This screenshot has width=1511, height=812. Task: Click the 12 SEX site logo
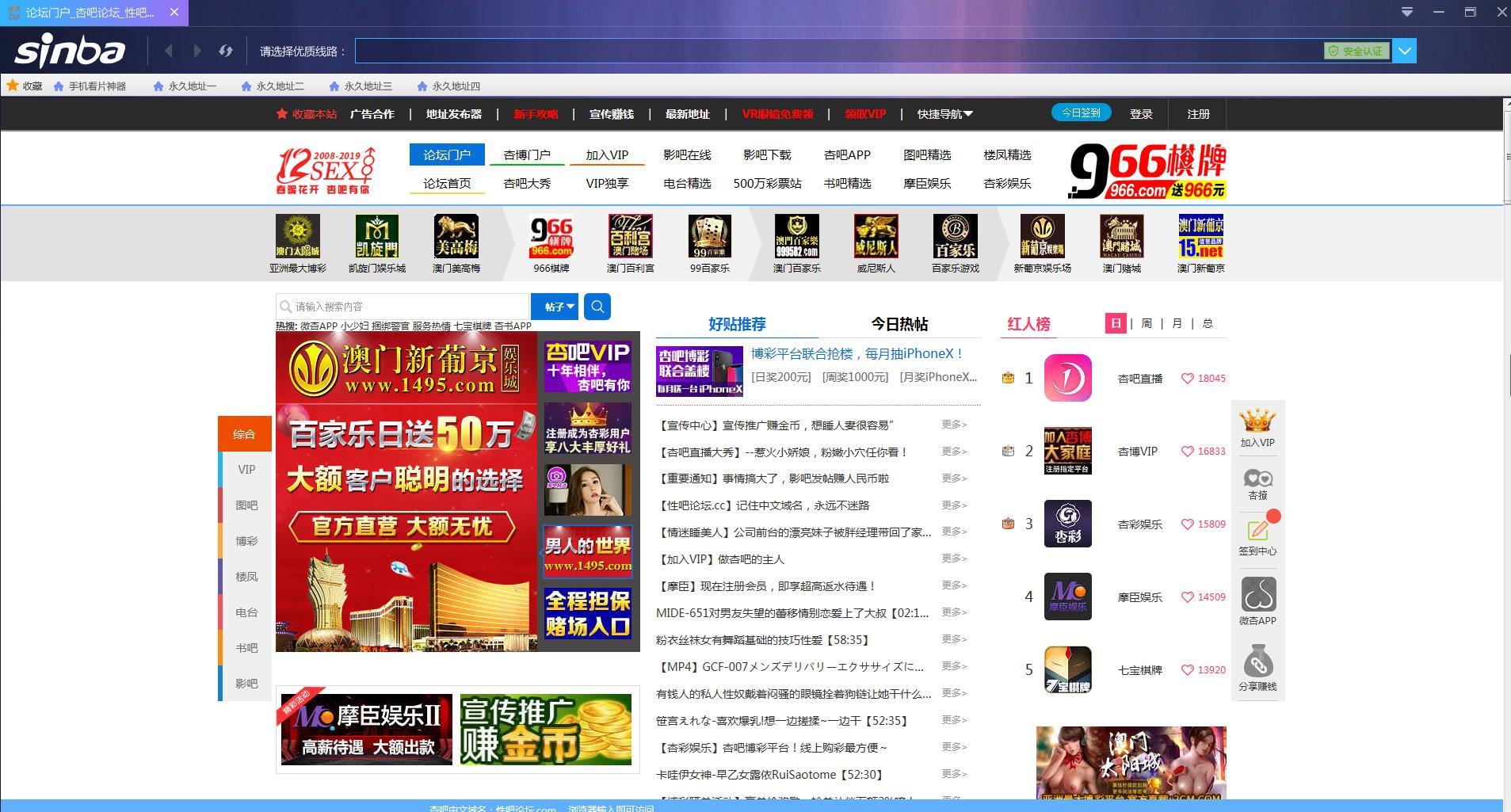pyautogui.click(x=326, y=170)
